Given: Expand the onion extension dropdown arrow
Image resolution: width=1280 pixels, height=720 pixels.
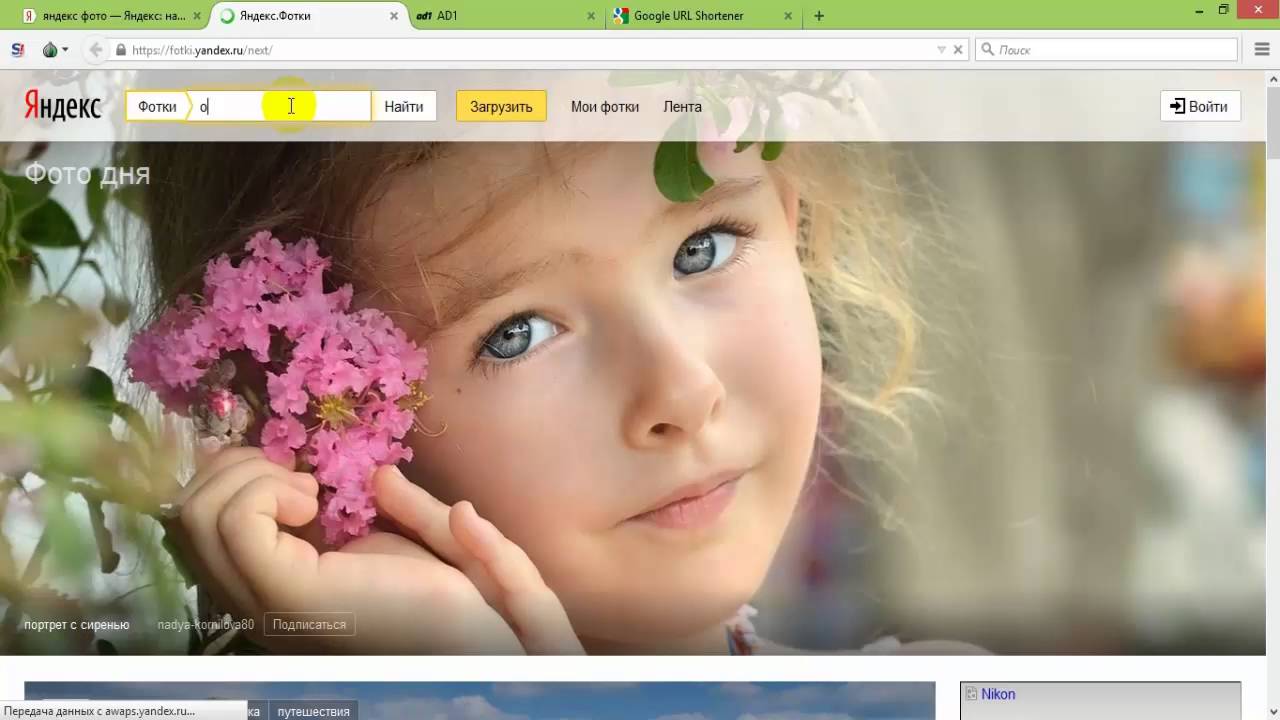Looking at the screenshot, I should (x=65, y=50).
